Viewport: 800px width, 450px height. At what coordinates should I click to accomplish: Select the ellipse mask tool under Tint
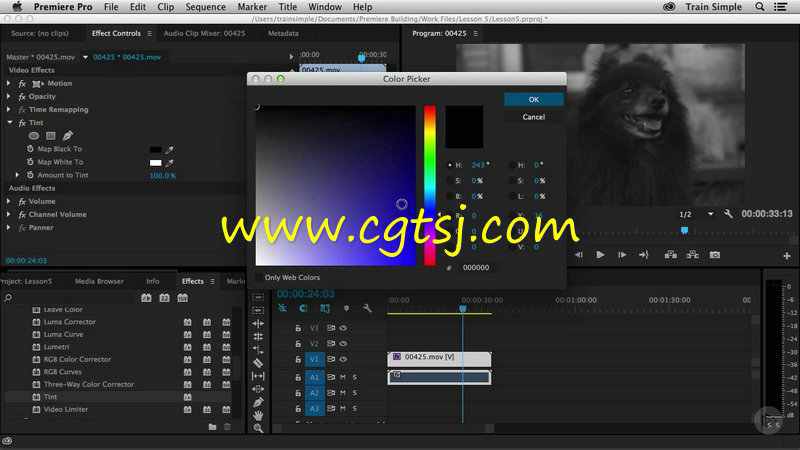pyautogui.click(x=34, y=136)
